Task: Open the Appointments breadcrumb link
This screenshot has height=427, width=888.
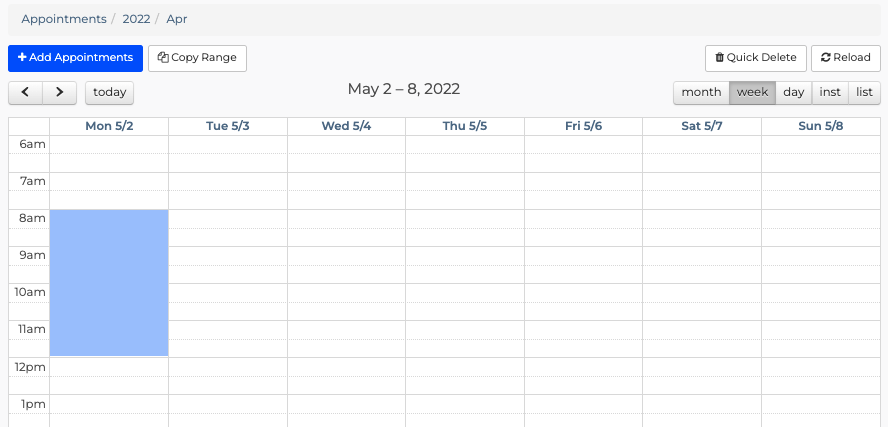Action: (64, 19)
